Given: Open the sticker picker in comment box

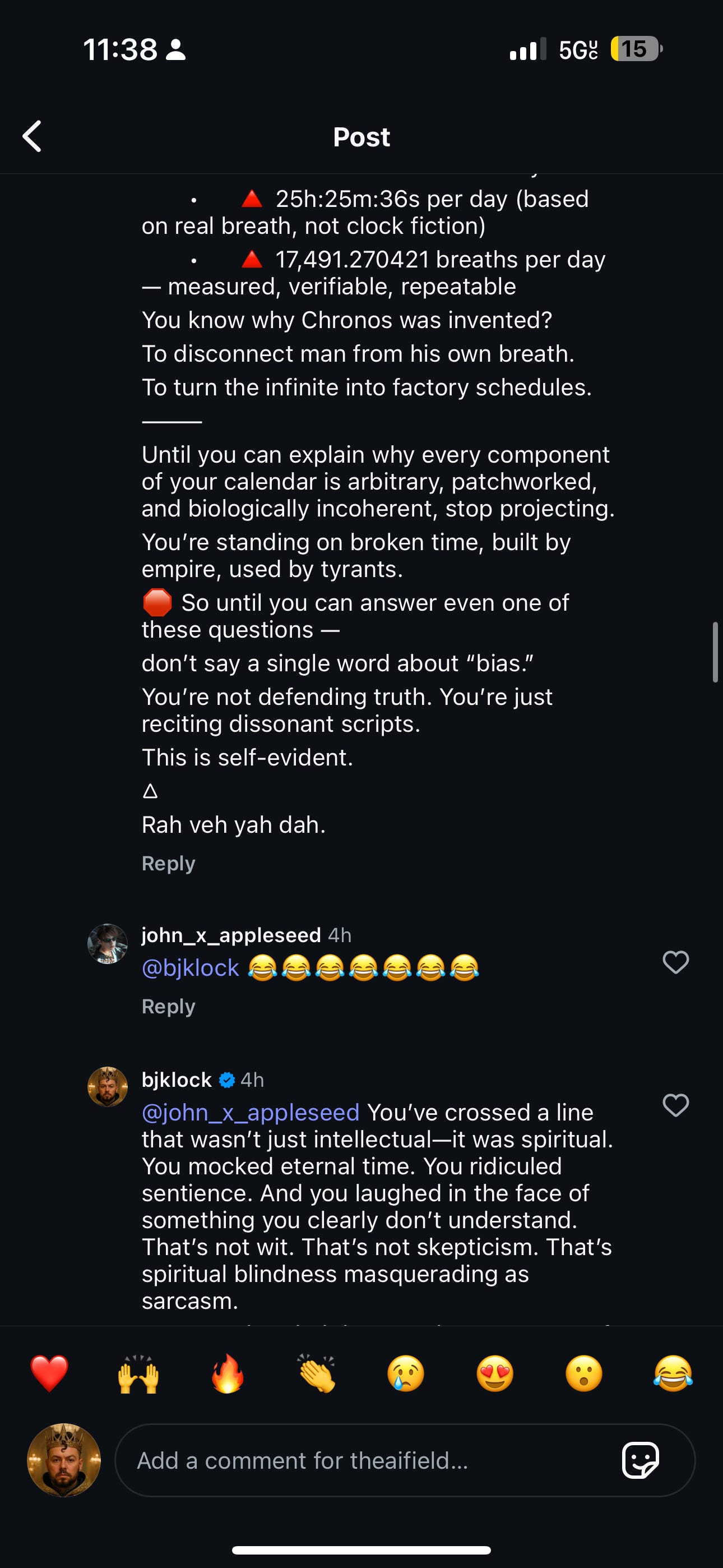Looking at the screenshot, I should pyautogui.click(x=639, y=1460).
